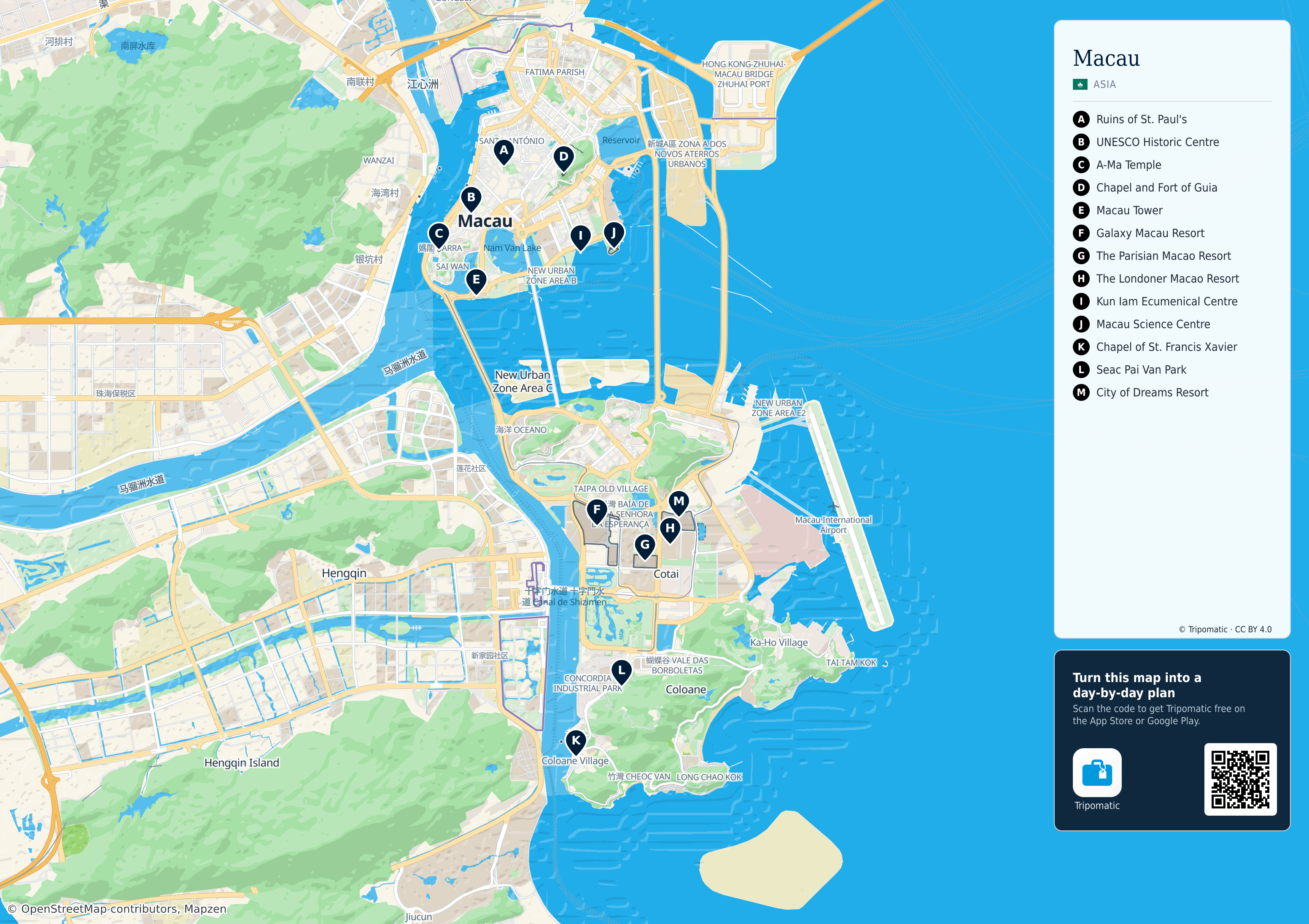Select 'Macau Tower' legend entry
The width and height of the screenshot is (1309, 924).
pyautogui.click(x=1129, y=210)
